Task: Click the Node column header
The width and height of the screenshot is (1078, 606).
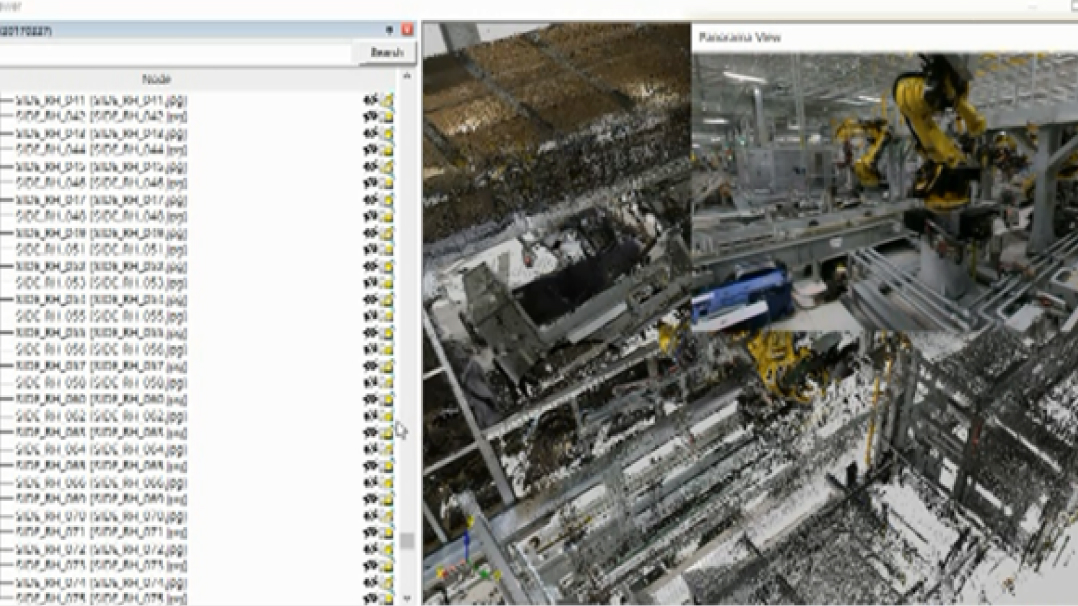Action: [x=157, y=78]
